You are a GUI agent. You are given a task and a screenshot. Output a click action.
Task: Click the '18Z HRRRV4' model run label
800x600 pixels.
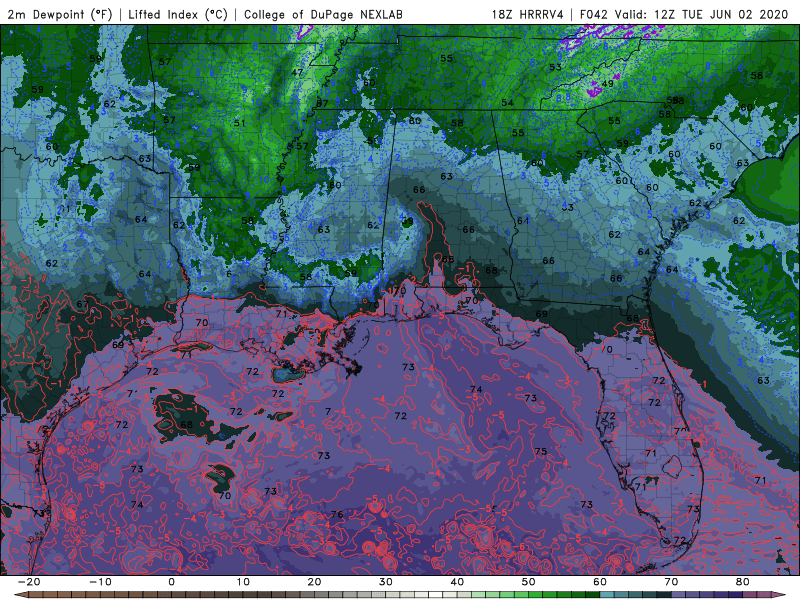528,14
